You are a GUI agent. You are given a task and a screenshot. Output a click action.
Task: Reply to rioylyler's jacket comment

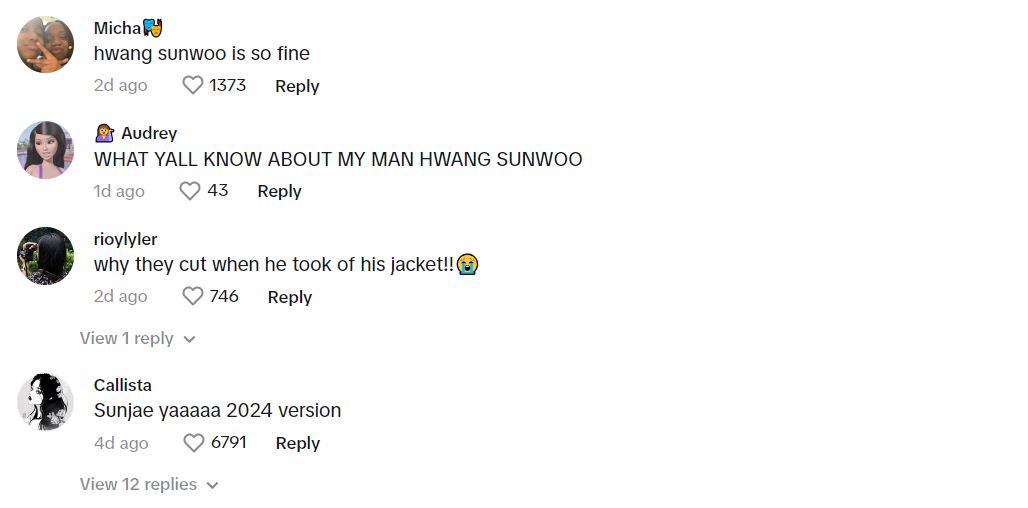(290, 297)
